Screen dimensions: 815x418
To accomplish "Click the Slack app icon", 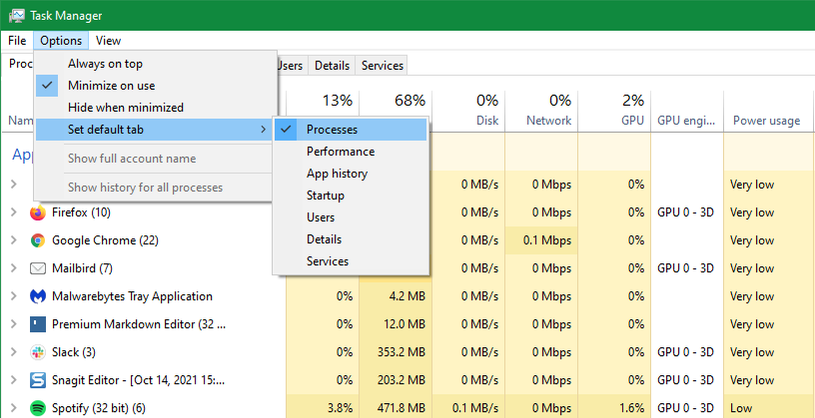I will click(x=38, y=352).
